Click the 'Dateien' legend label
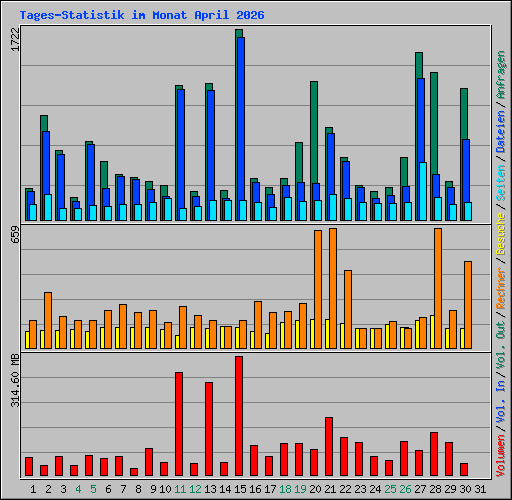The height and width of the screenshot is (500, 512). point(500,132)
